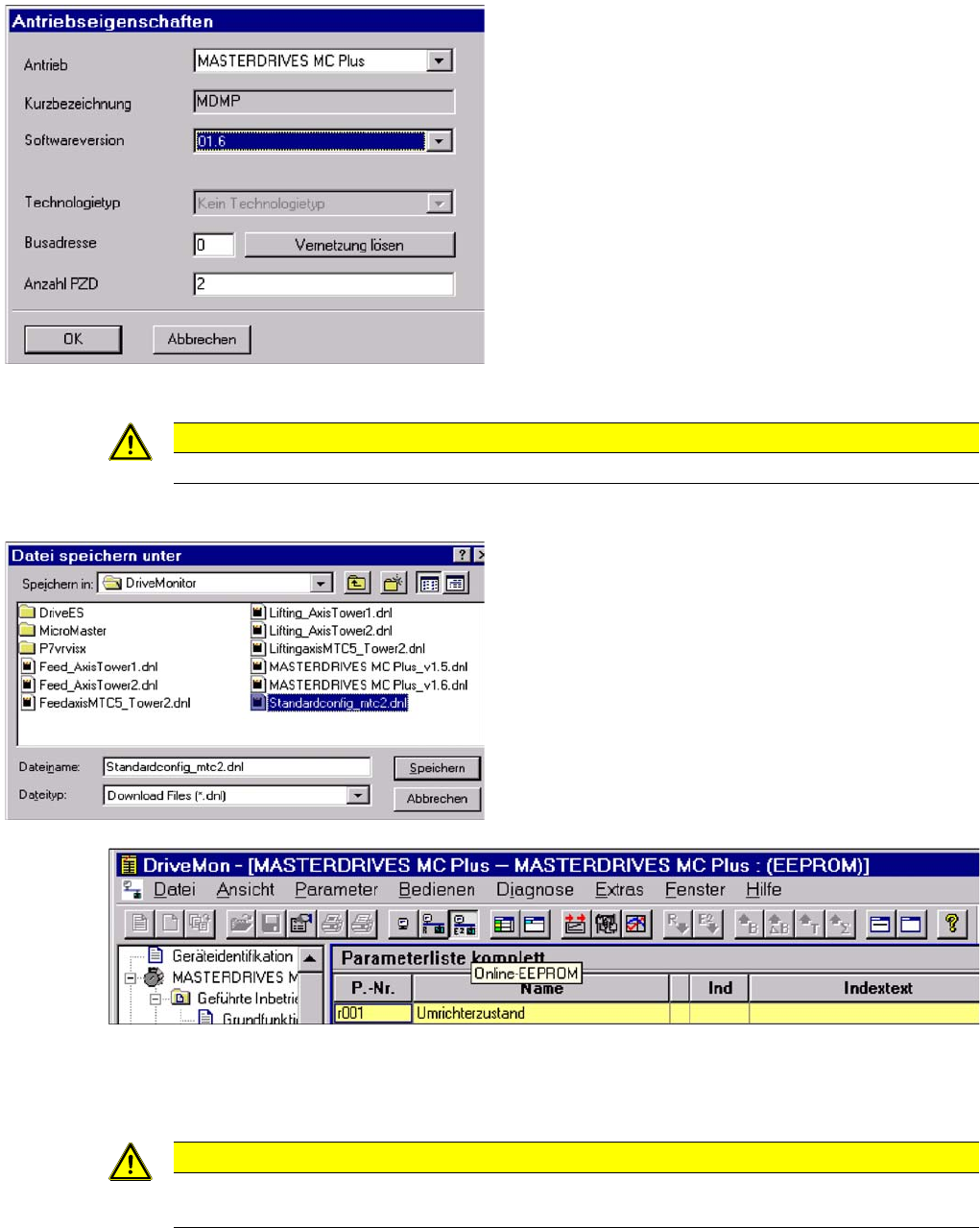Viewport: 980px width, 1228px height.
Task: Open the disabled Technologietyp dropdown
Action: coord(439,203)
